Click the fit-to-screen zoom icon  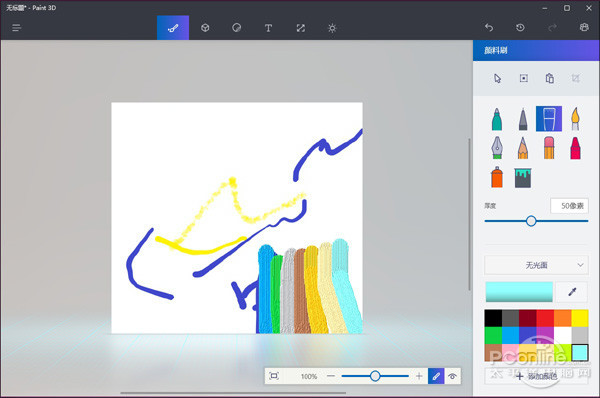pos(274,376)
